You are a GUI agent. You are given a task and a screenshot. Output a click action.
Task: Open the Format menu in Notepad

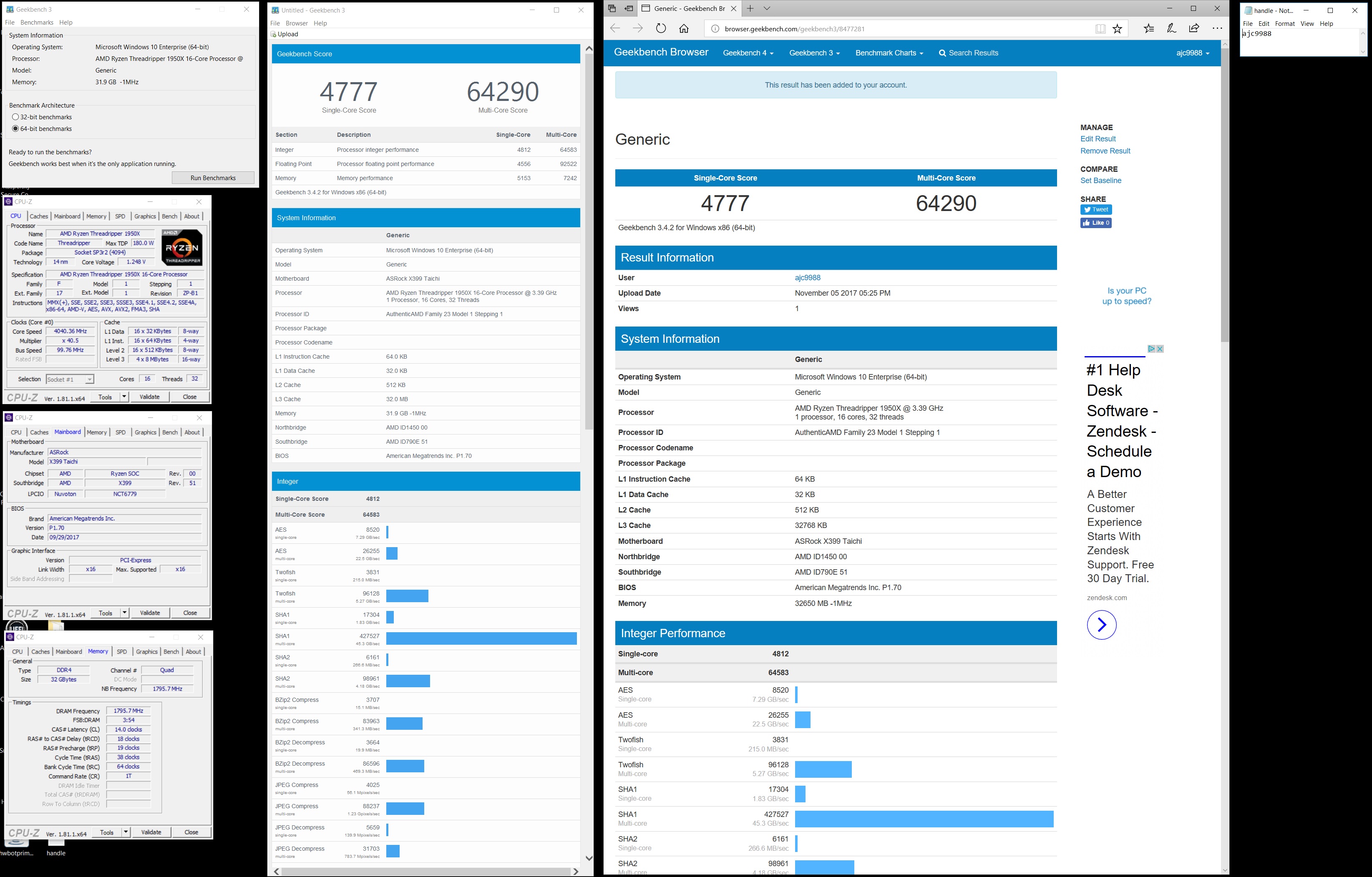coord(1284,24)
